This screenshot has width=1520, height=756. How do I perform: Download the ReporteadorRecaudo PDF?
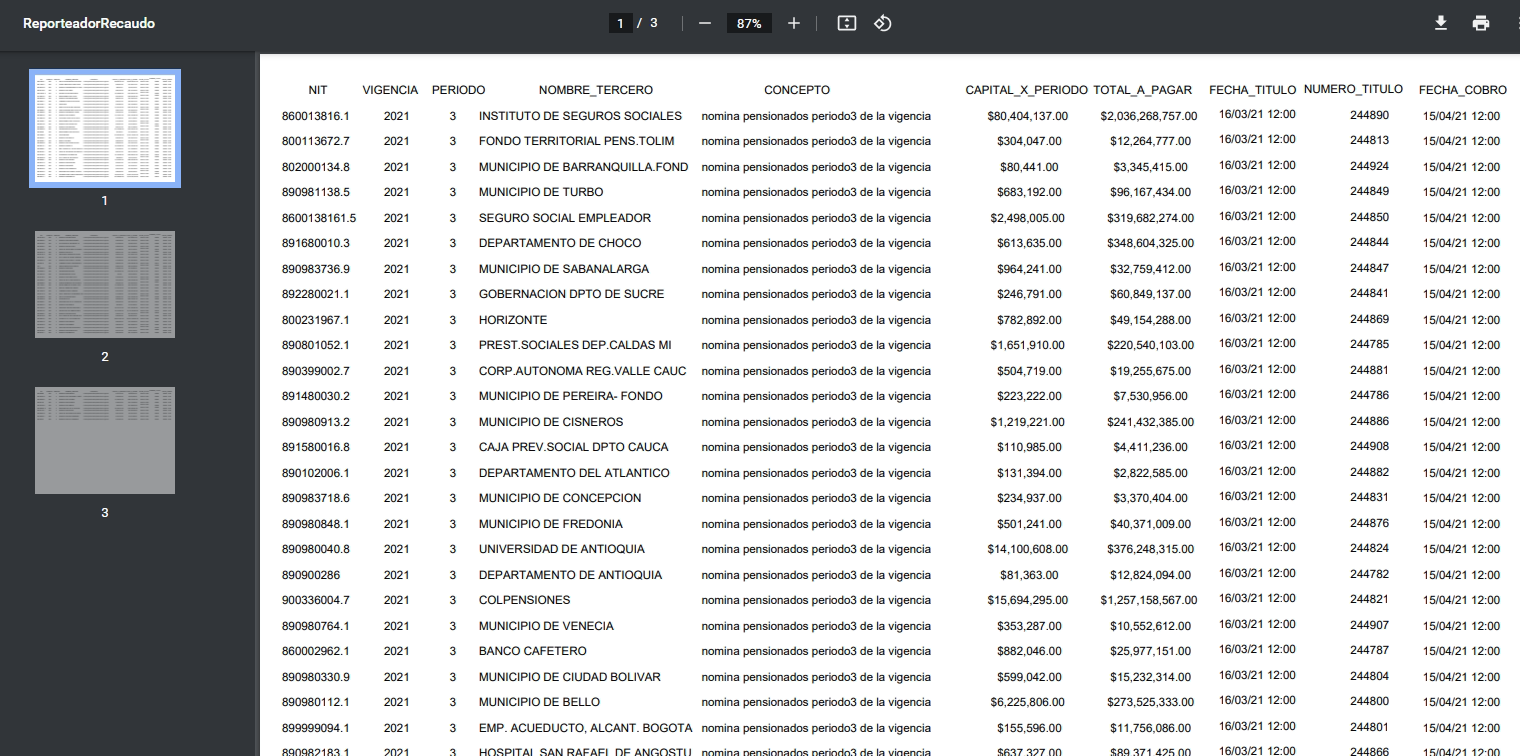(x=1441, y=23)
